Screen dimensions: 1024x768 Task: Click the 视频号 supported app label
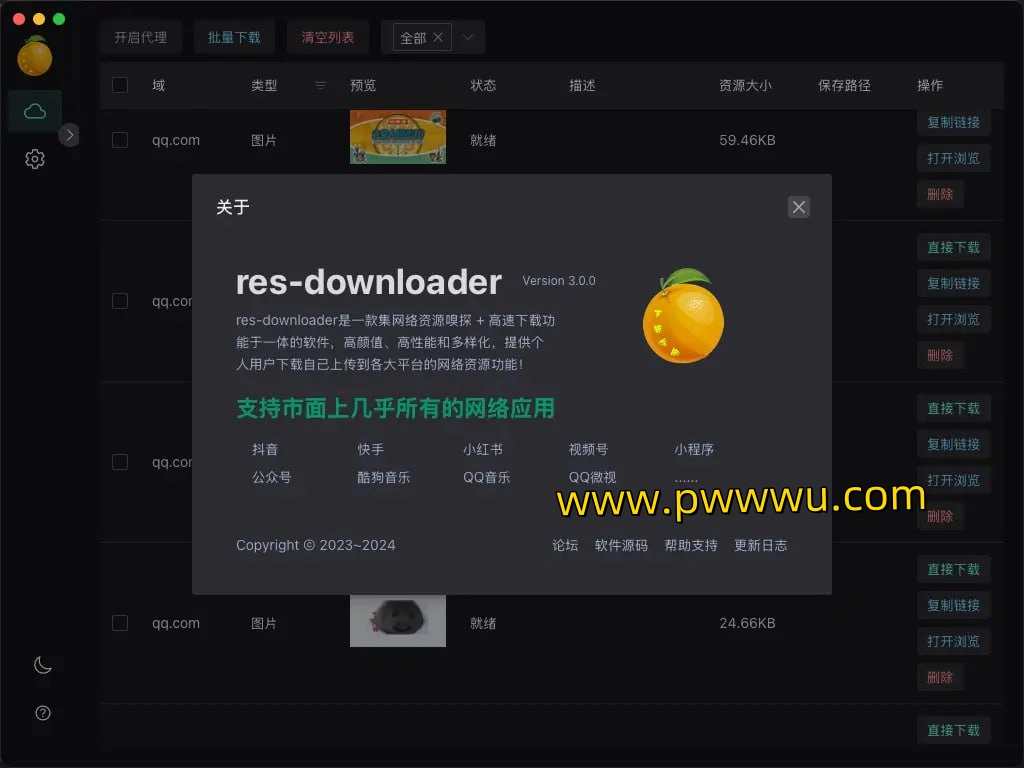[x=588, y=449]
